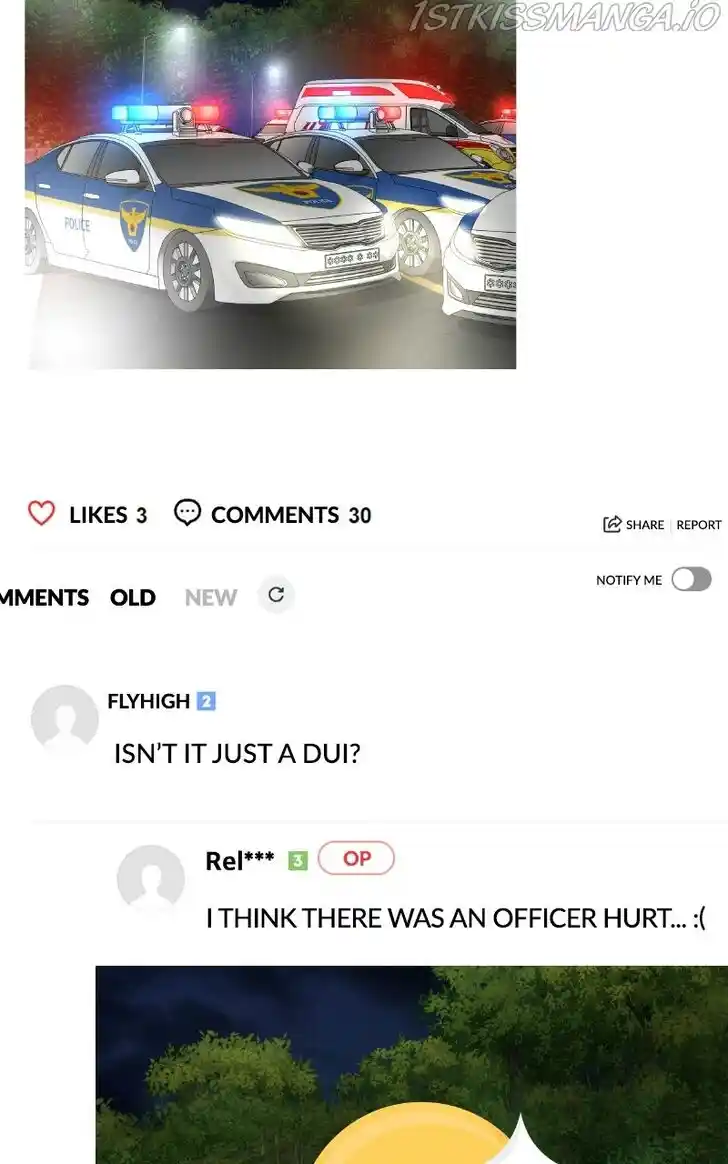Open the Report link

click(698, 524)
